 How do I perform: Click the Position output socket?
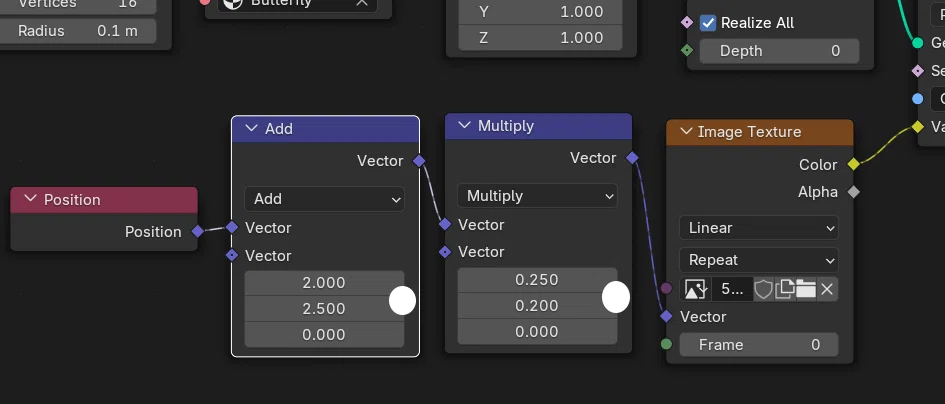pyautogui.click(x=197, y=231)
